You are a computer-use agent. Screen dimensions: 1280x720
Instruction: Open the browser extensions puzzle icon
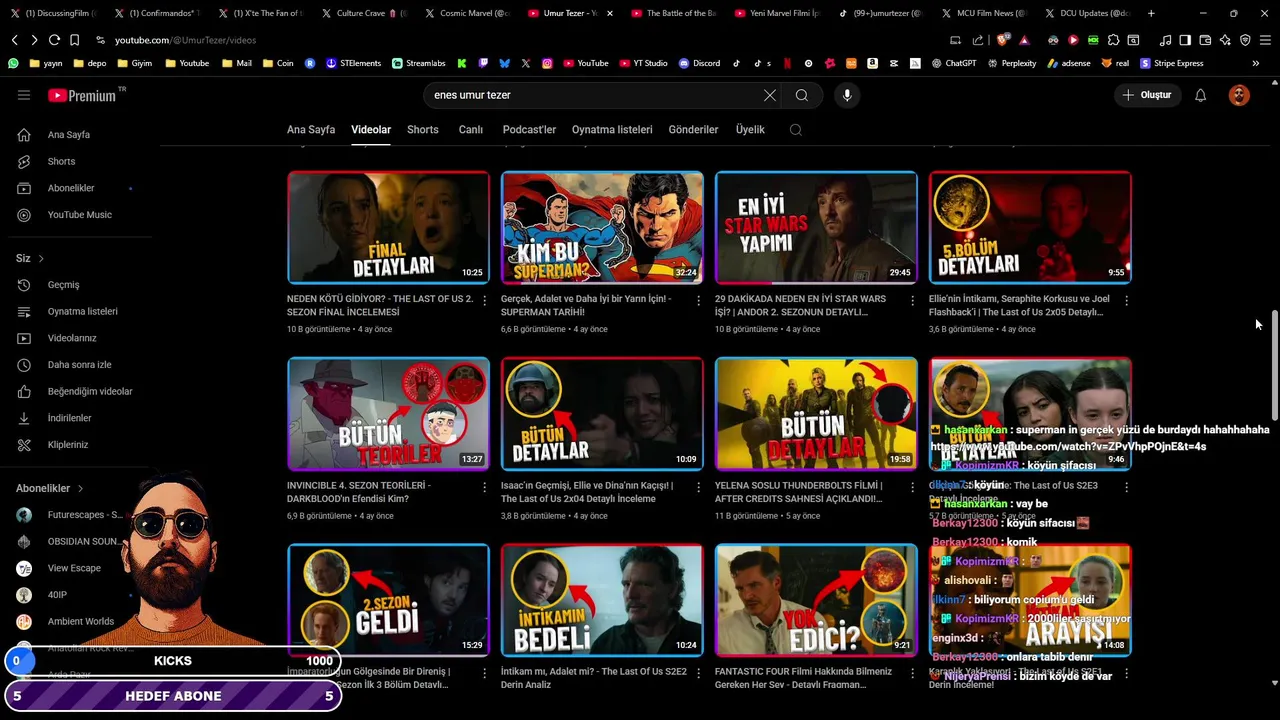pyautogui.click(x=1113, y=40)
